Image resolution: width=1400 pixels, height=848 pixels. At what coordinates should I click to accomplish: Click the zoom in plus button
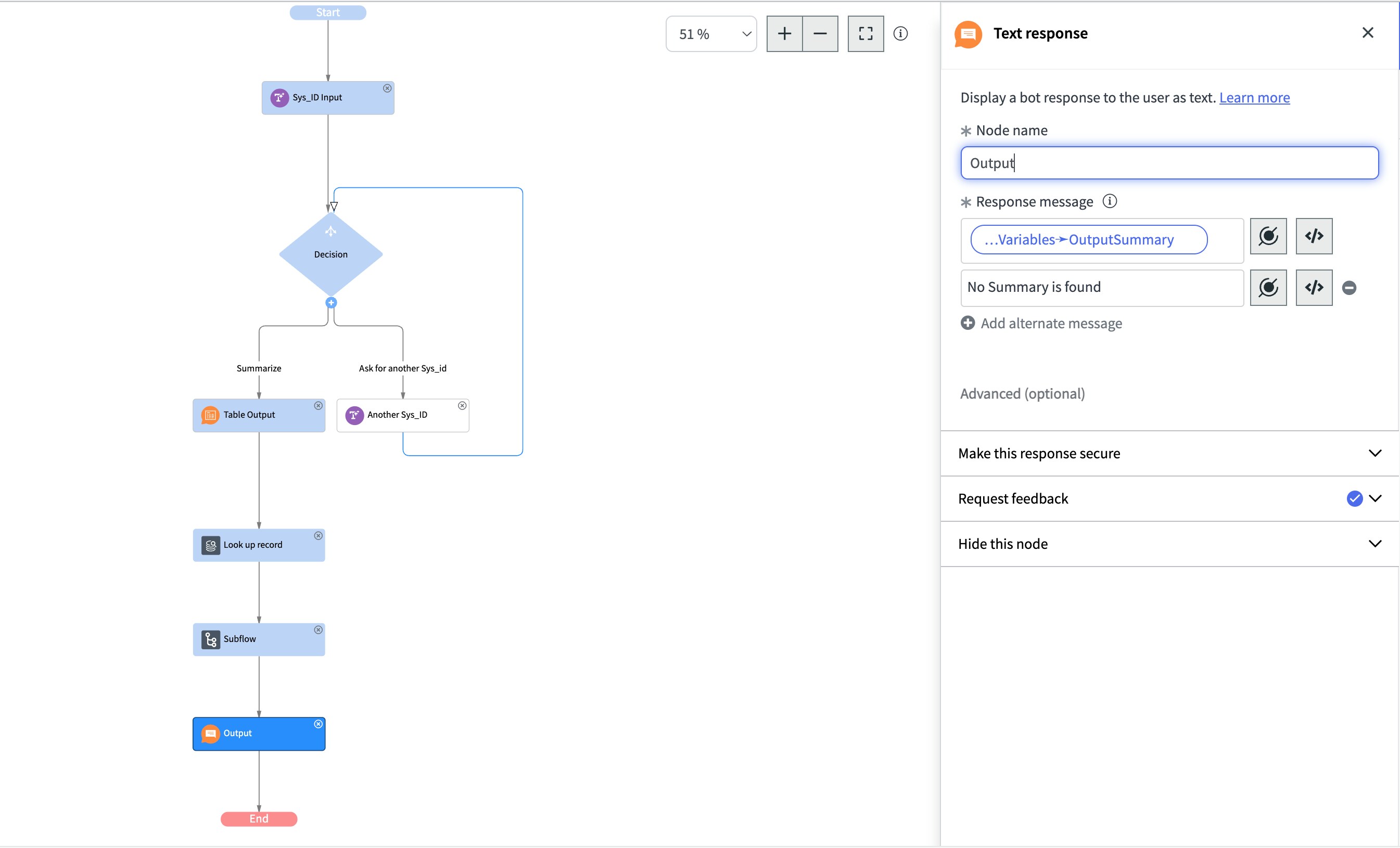[x=784, y=34]
